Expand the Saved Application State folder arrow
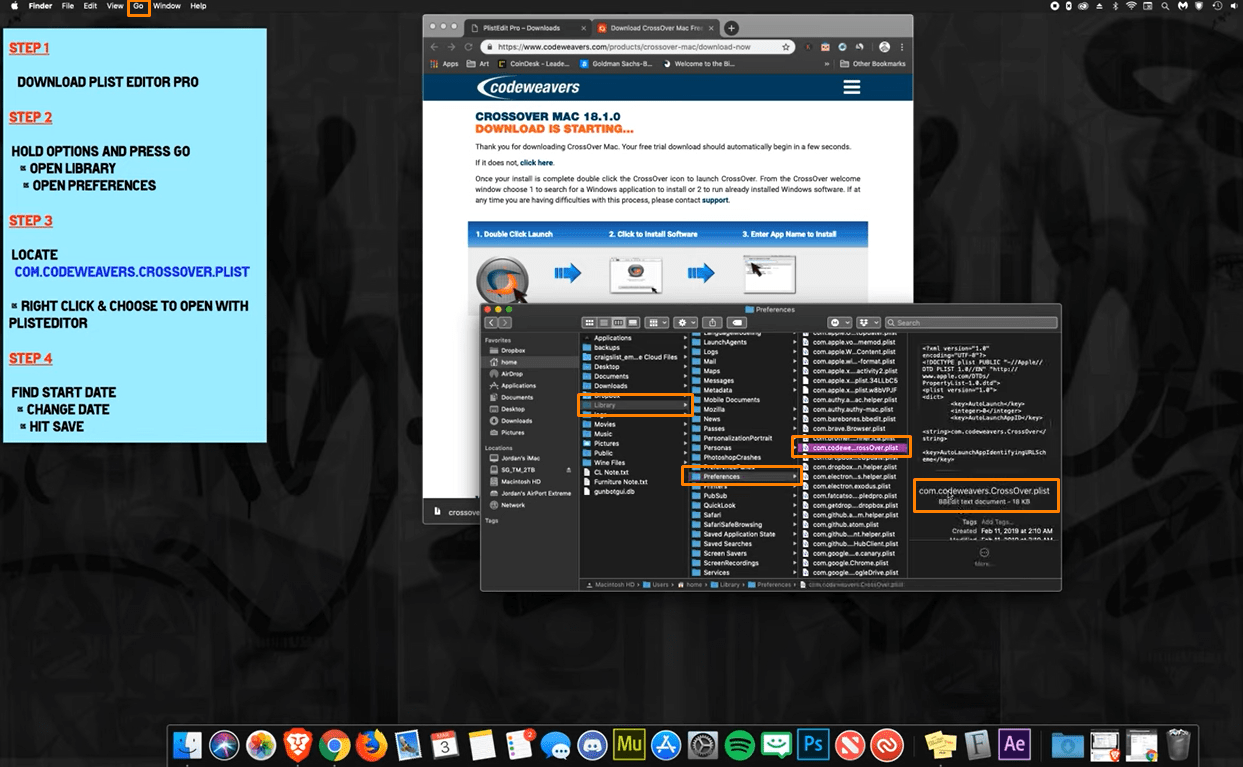The width and height of the screenshot is (1243, 767). click(x=796, y=534)
